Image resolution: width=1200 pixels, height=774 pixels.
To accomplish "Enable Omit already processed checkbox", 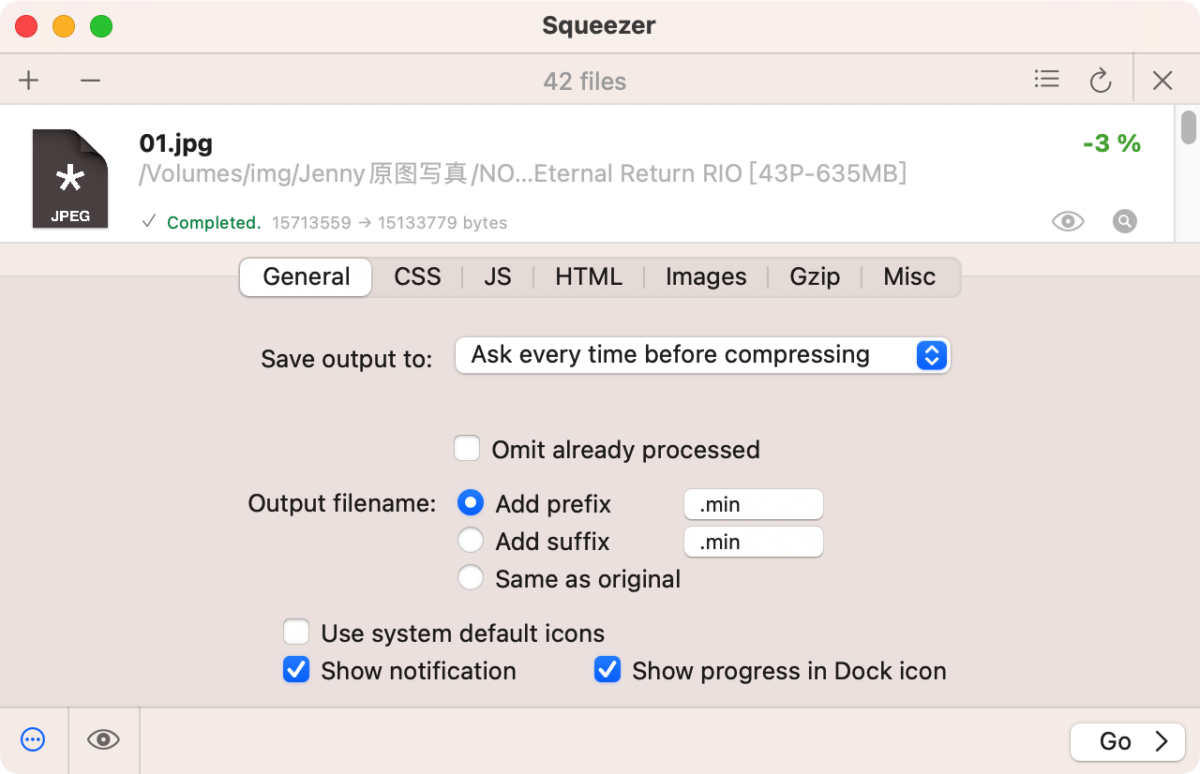I will click(x=467, y=448).
